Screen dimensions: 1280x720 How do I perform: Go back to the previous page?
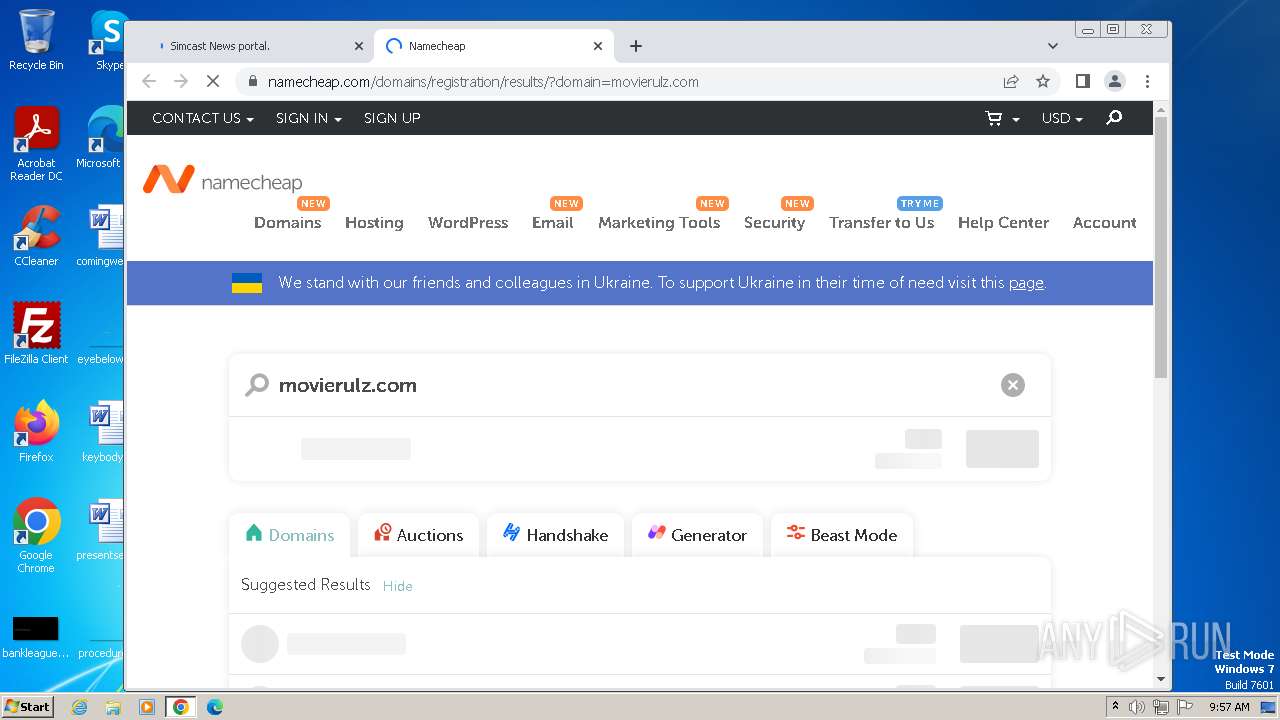(149, 82)
